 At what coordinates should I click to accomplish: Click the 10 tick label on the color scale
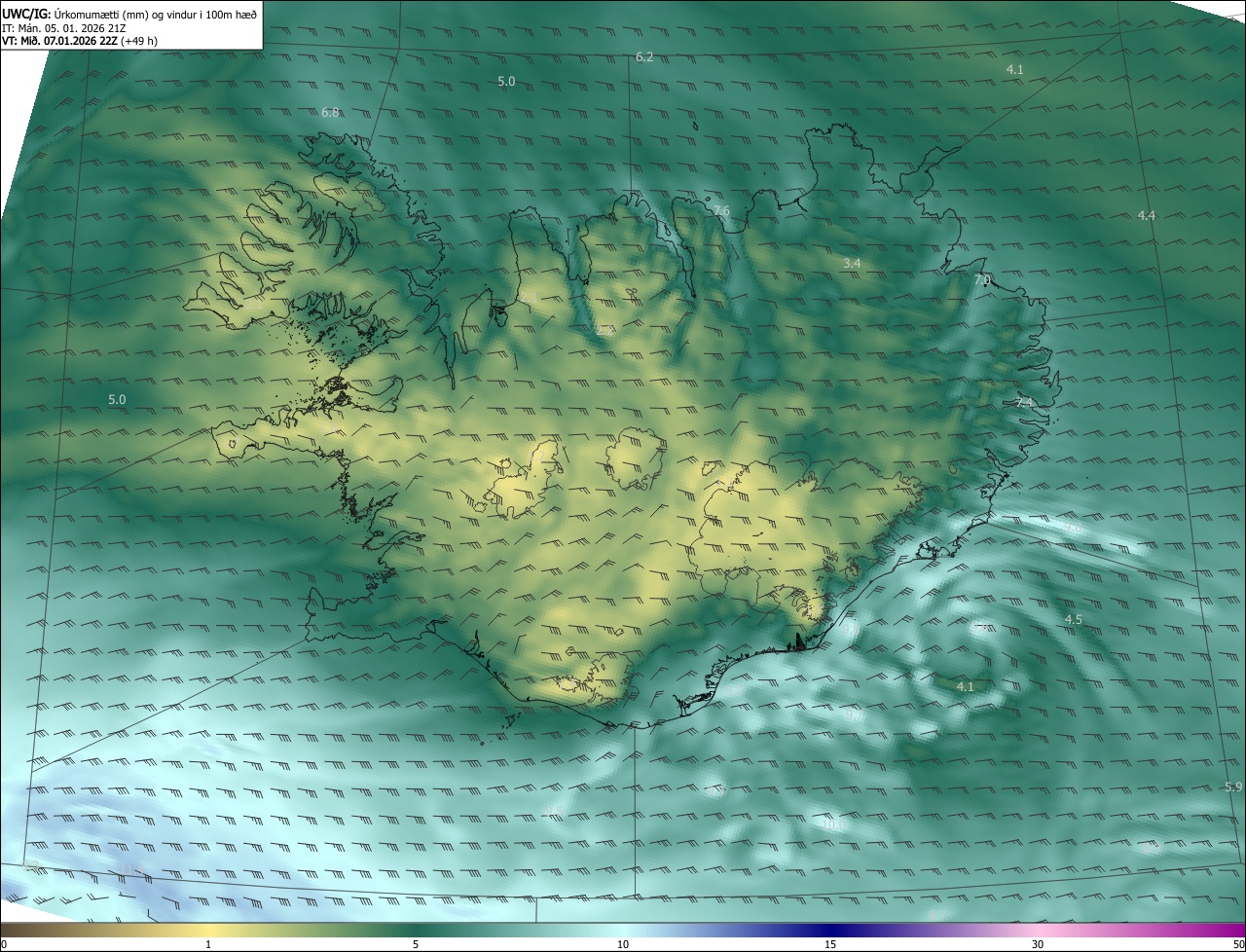click(623, 944)
